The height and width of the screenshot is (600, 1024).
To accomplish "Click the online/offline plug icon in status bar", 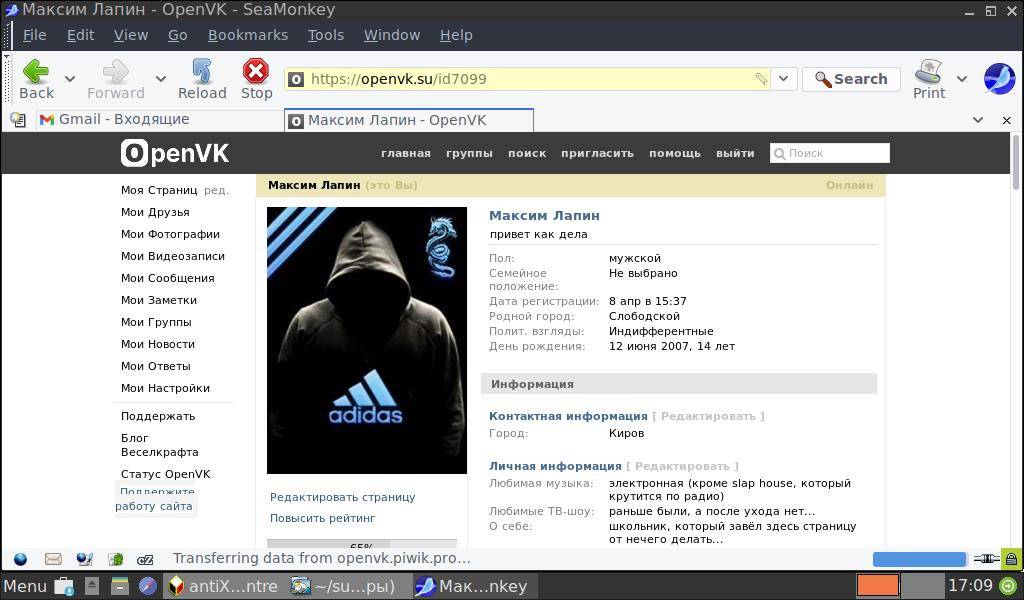I will click(x=986, y=559).
